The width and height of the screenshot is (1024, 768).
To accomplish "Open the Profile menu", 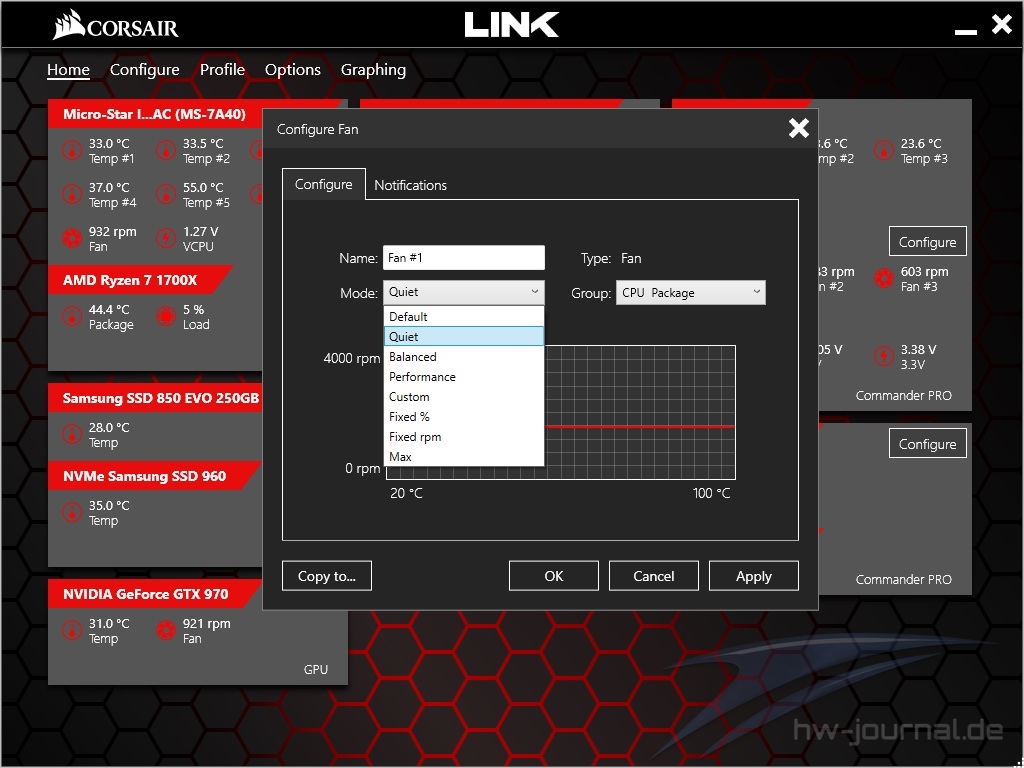I will (x=222, y=70).
